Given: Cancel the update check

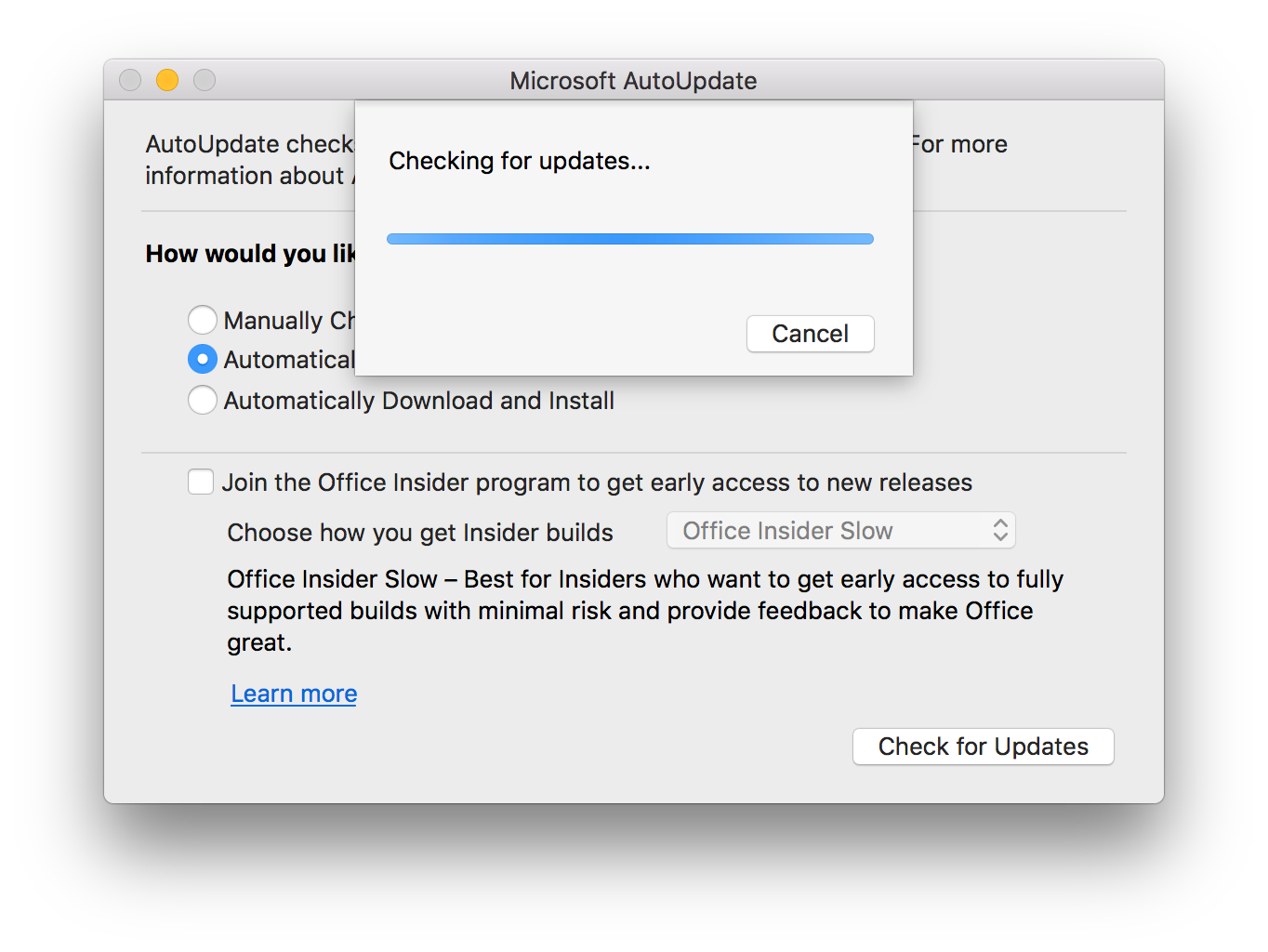Looking at the screenshot, I should pyautogui.click(x=810, y=334).
